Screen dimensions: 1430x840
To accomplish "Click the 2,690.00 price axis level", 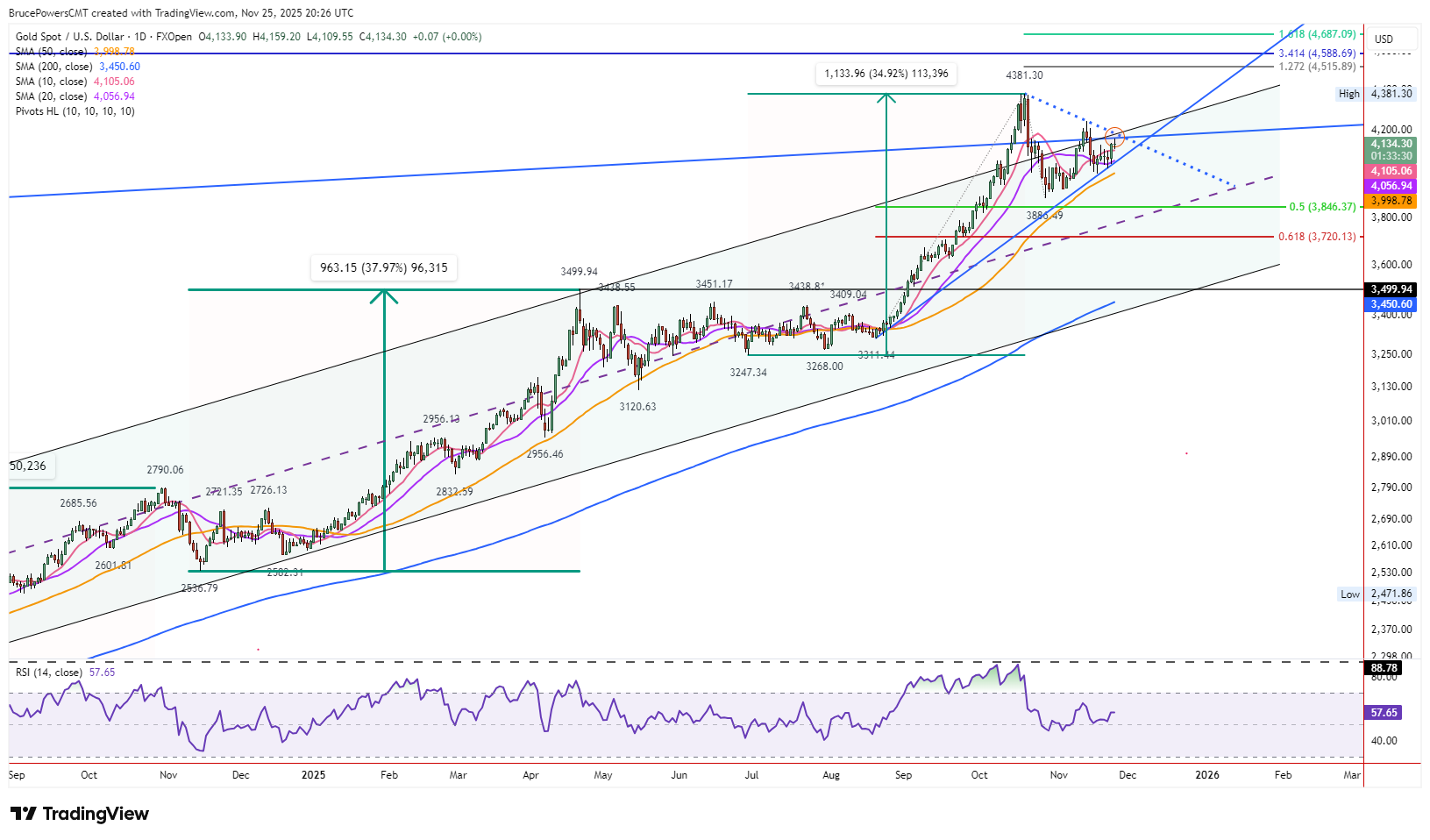I will pyautogui.click(x=1391, y=519).
